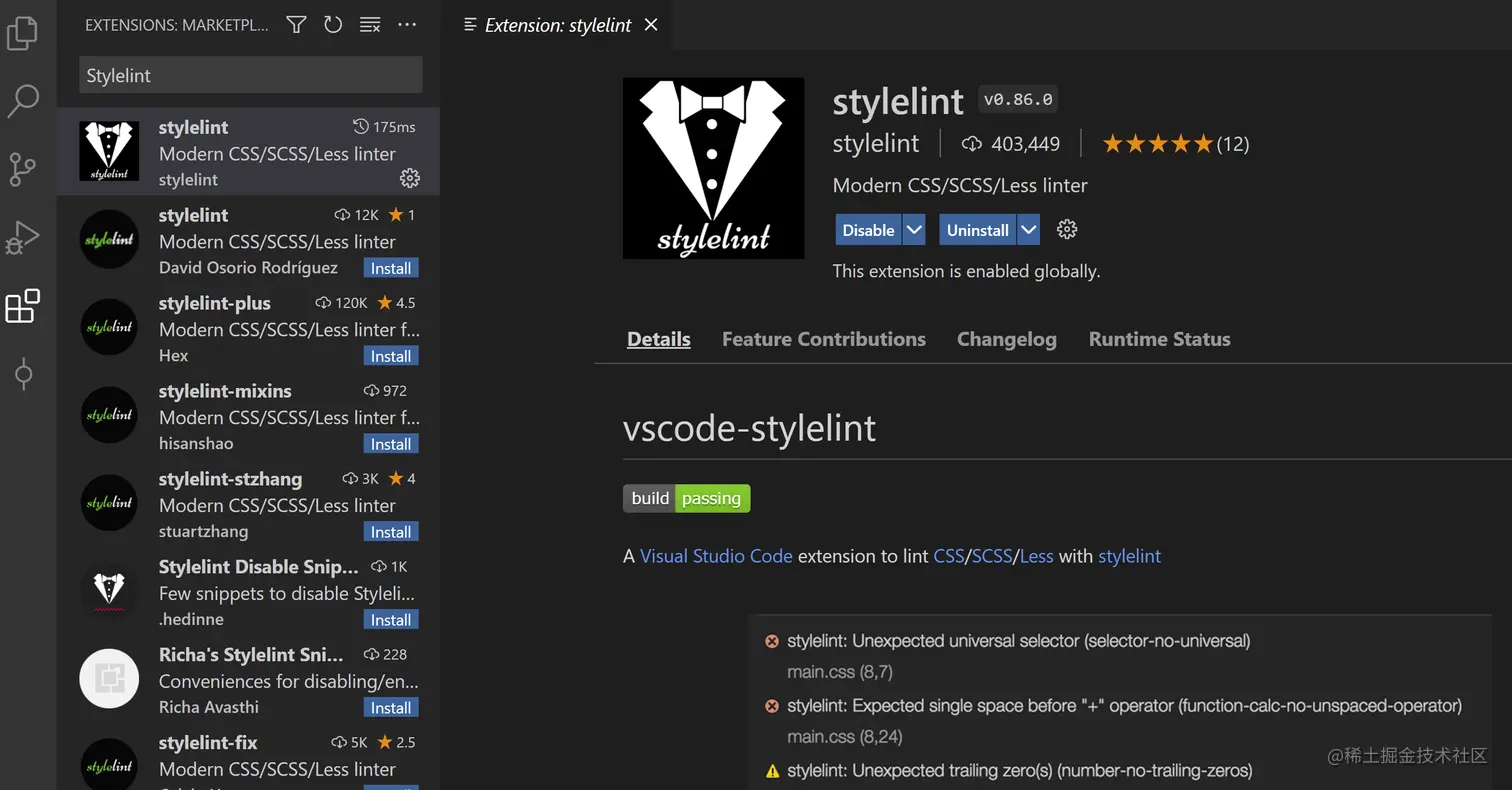Screen dimensions: 1512x790
Task: Open the CSS link in description
Action: [949, 556]
